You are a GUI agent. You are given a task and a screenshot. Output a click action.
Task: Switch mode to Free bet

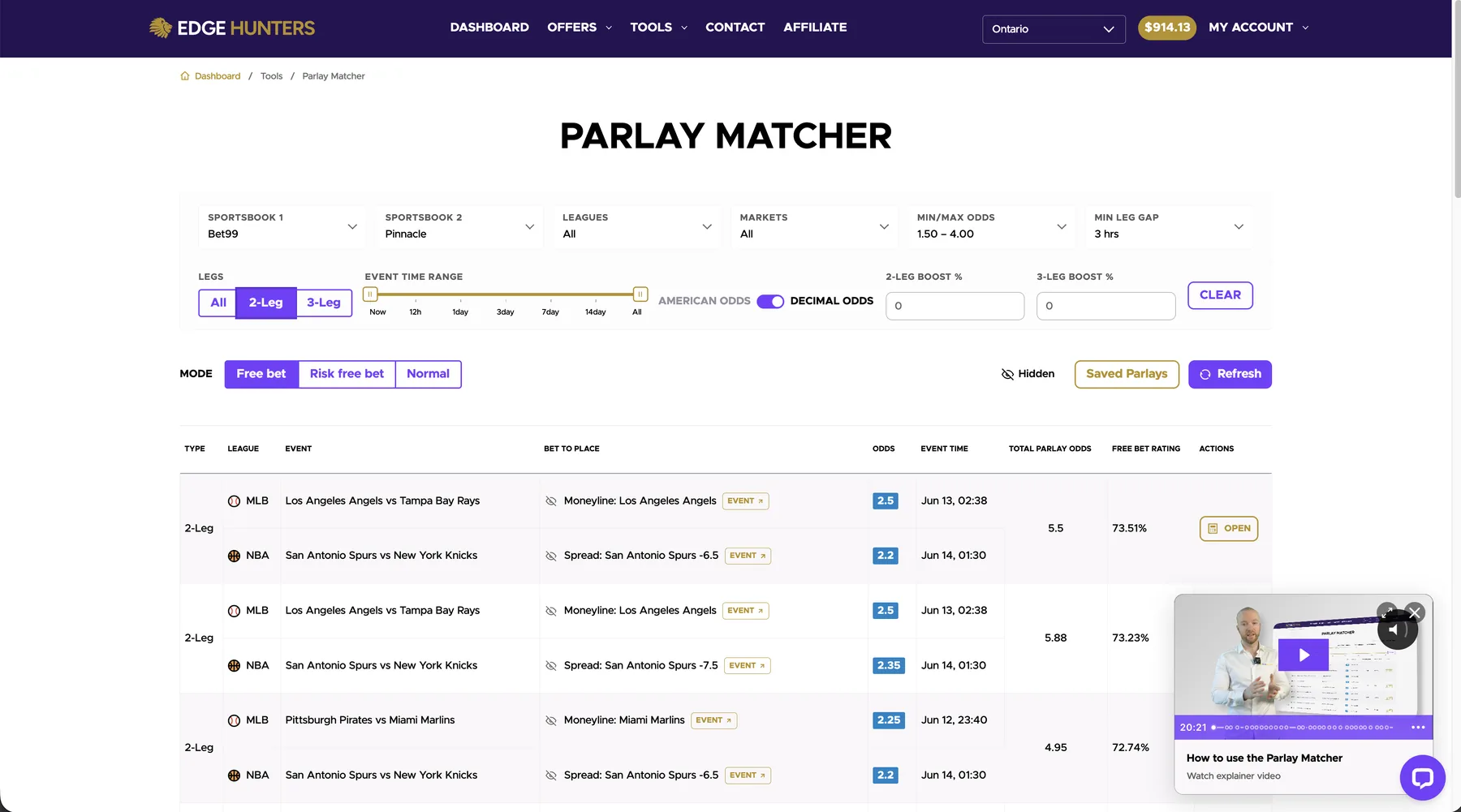point(261,374)
